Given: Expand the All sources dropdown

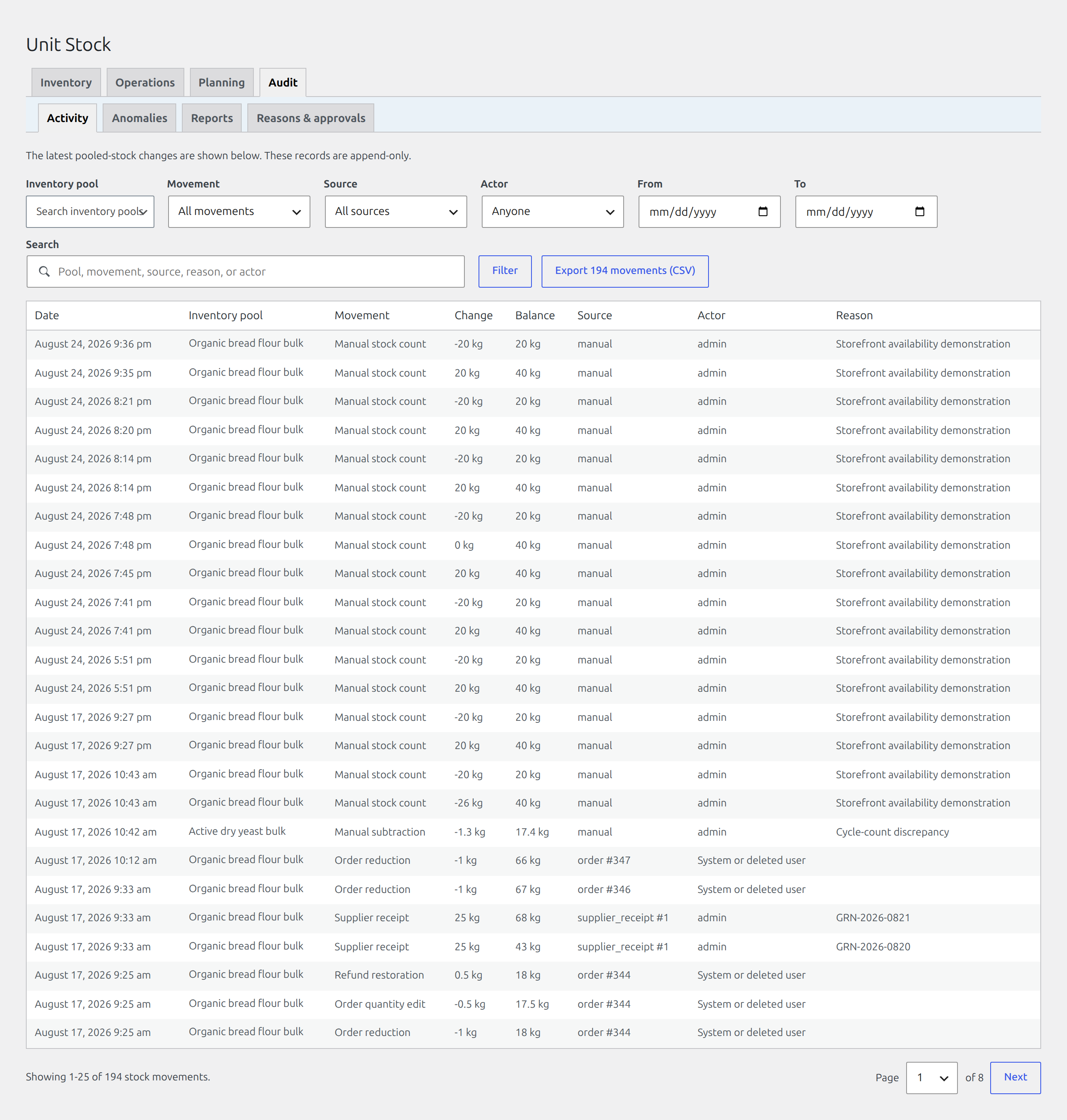Looking at the screenshot, I should click(396, 211).
